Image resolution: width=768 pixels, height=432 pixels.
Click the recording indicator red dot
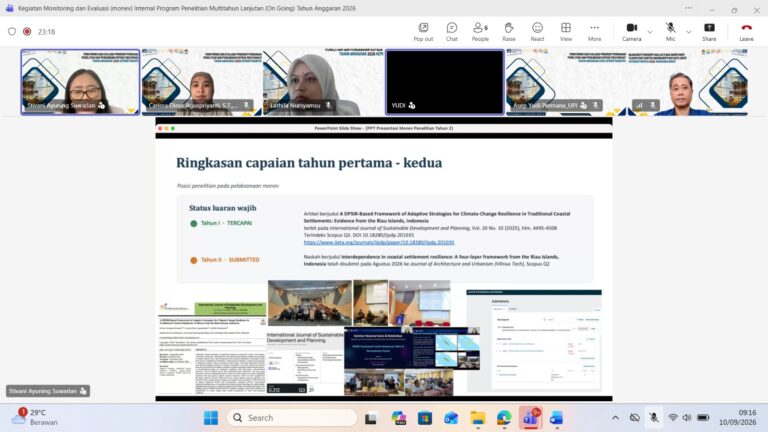click(27, 31)
